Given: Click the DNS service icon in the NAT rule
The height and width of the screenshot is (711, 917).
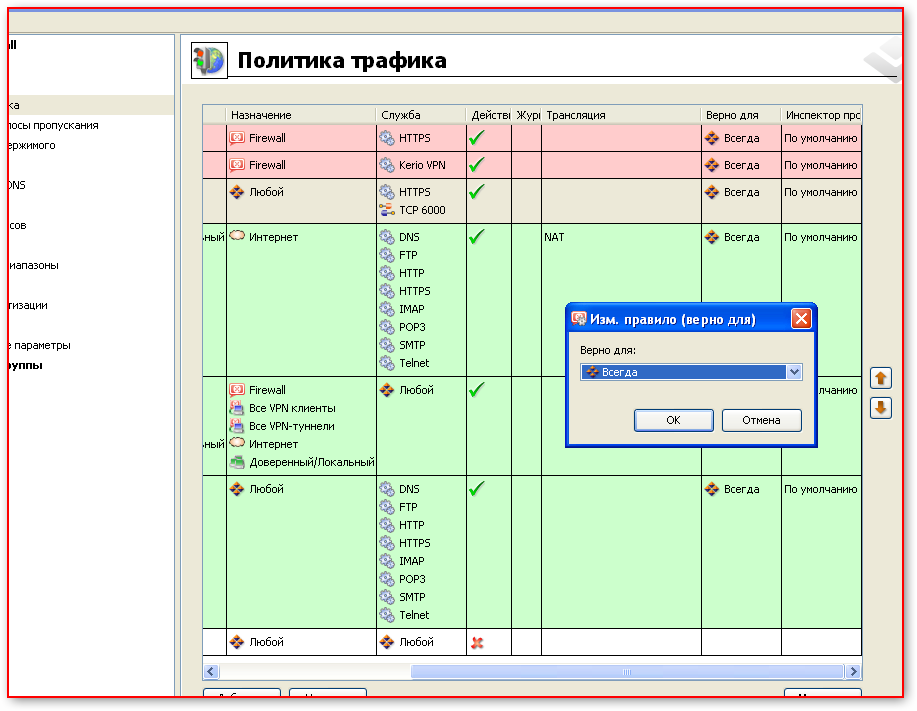Looking at the screenshot, I should (x=387, y=237).
